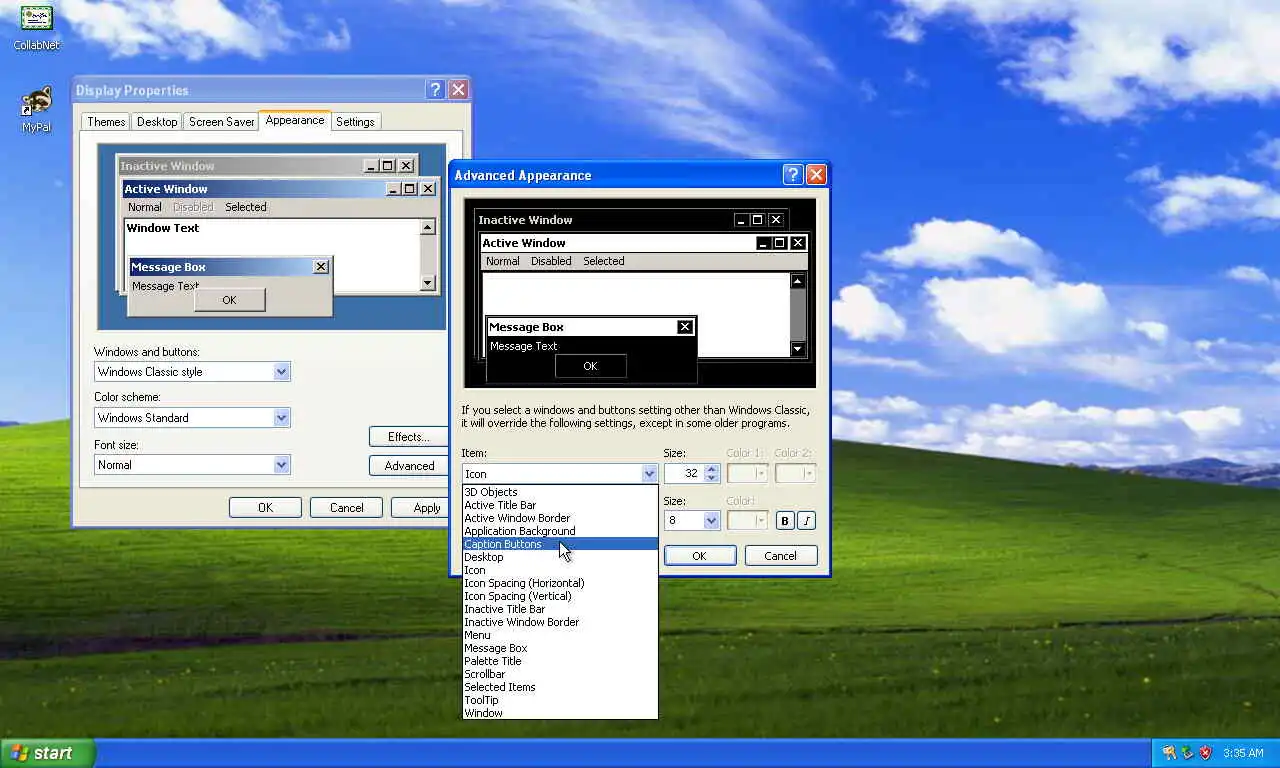Click Message Box title in Advanced preview

coord(526,327)
